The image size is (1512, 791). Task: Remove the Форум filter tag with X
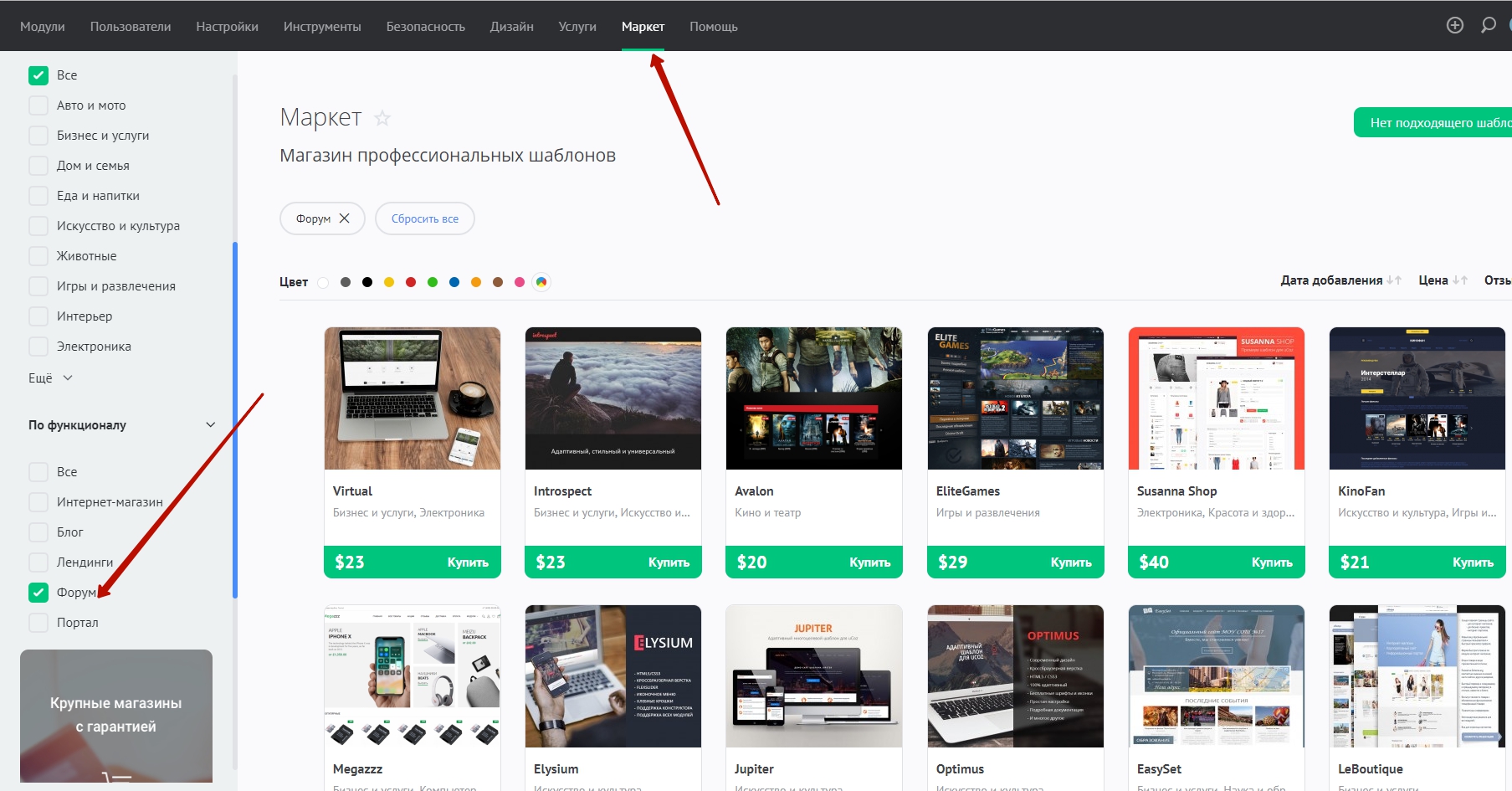[x=345, y=218]
